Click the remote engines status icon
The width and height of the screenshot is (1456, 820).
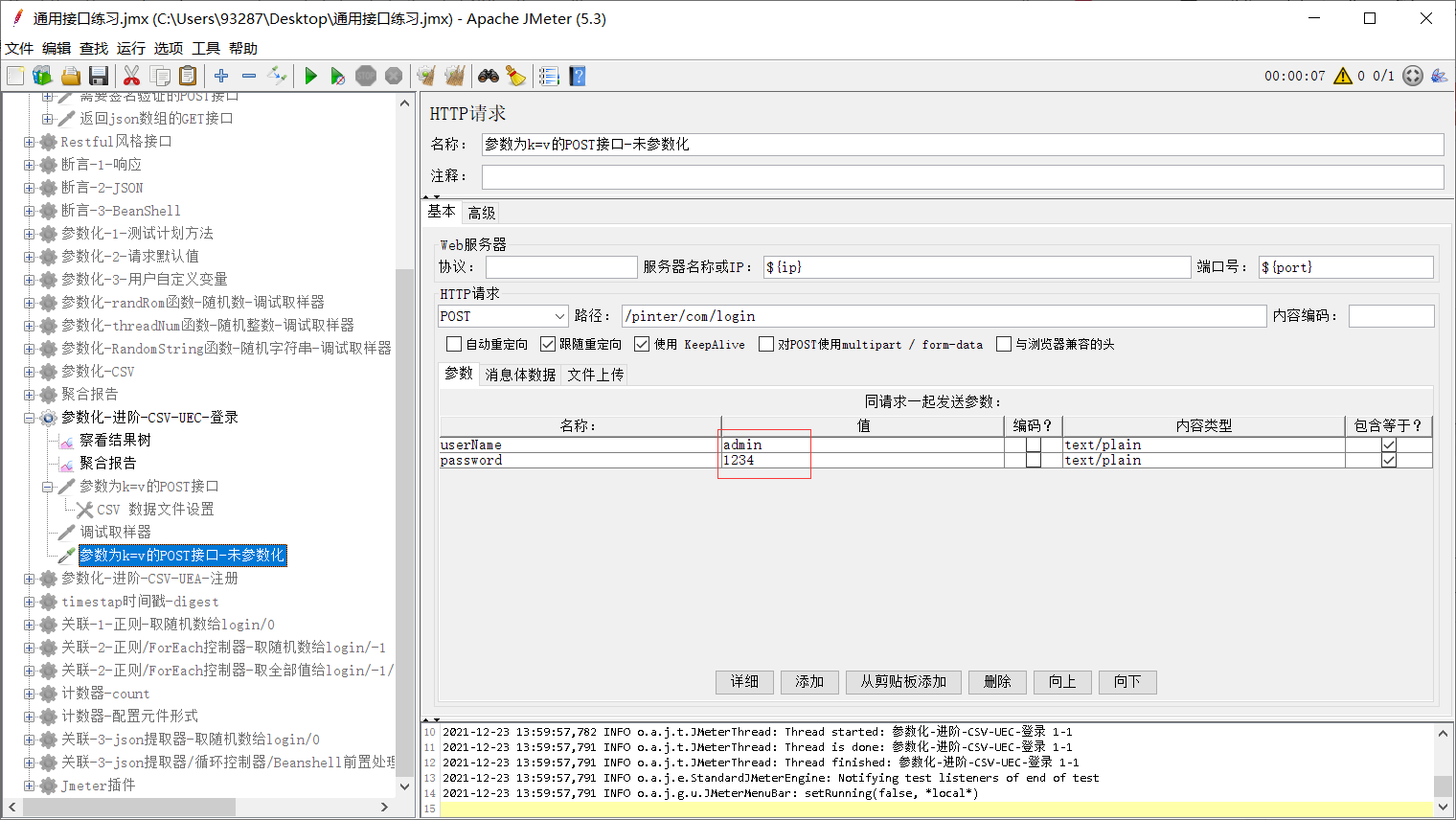1413,76
